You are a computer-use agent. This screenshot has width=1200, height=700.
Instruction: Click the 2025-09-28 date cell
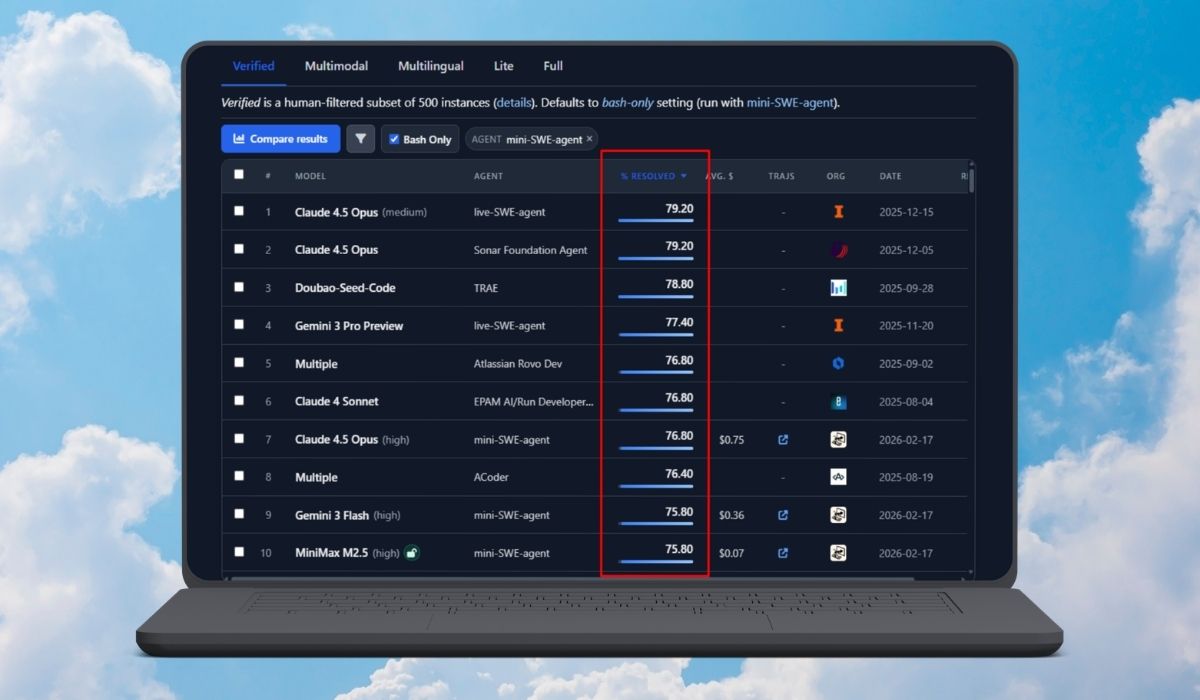pyautogui.click(x=907, y=288)
